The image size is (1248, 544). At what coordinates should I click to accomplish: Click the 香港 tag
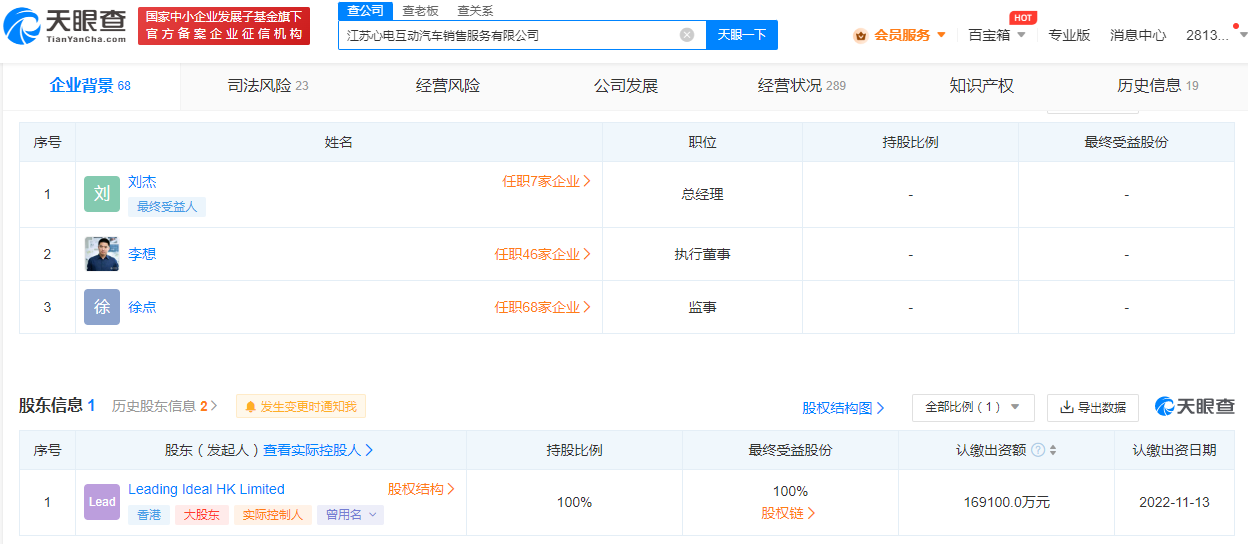[148, 515]
